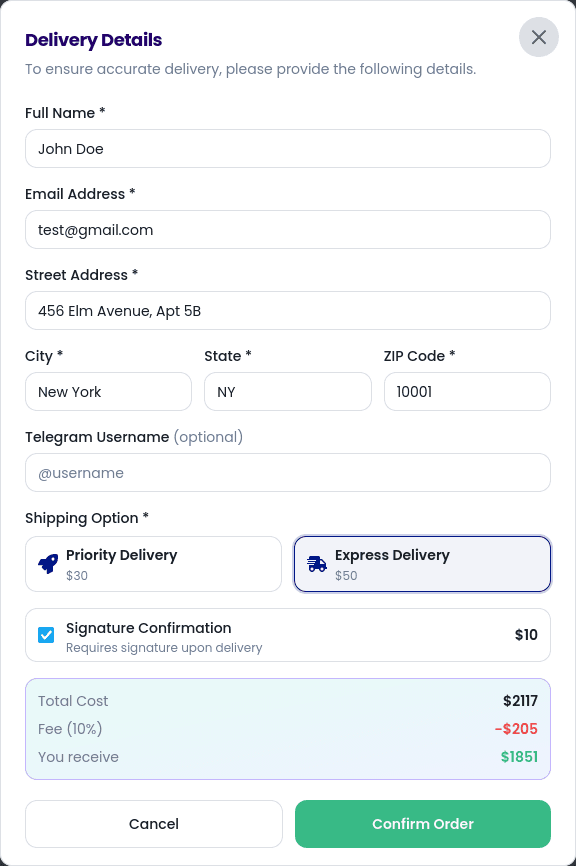Select the Express Delivery shipping option
The height and width of the screenshot is (866, 576).
[x=422, y=563]
